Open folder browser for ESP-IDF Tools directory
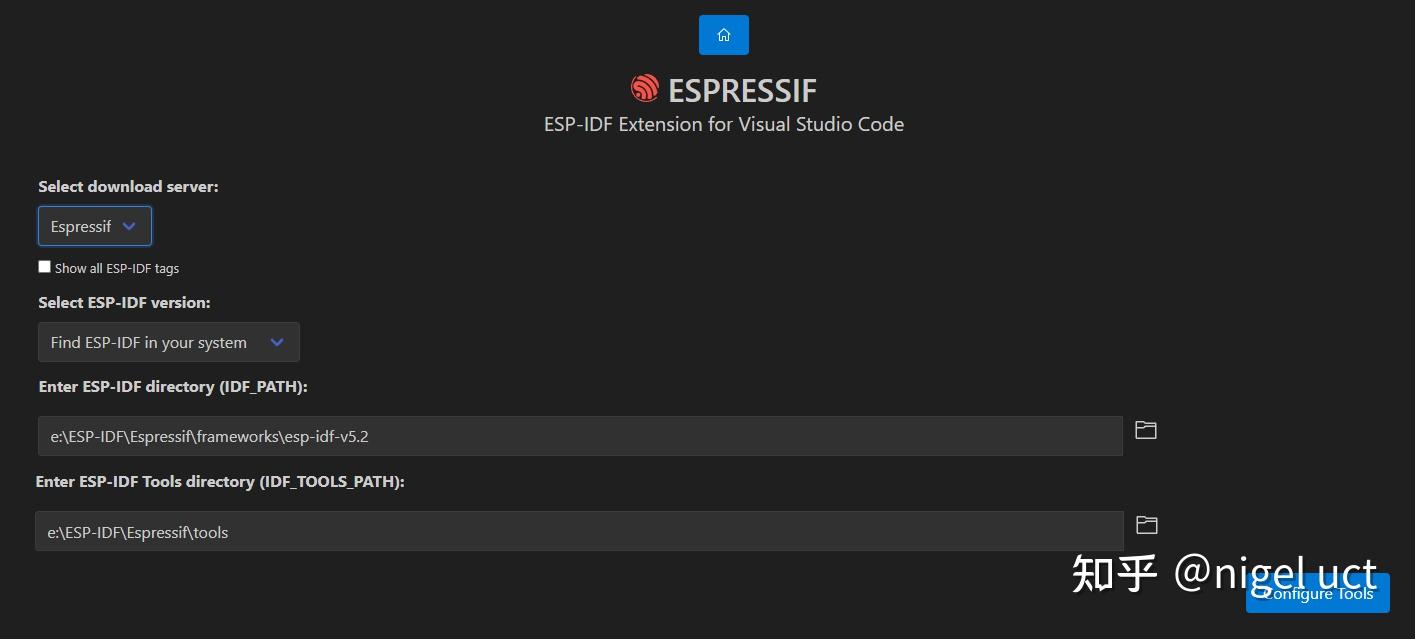1415x639 pixels. 1145,524
